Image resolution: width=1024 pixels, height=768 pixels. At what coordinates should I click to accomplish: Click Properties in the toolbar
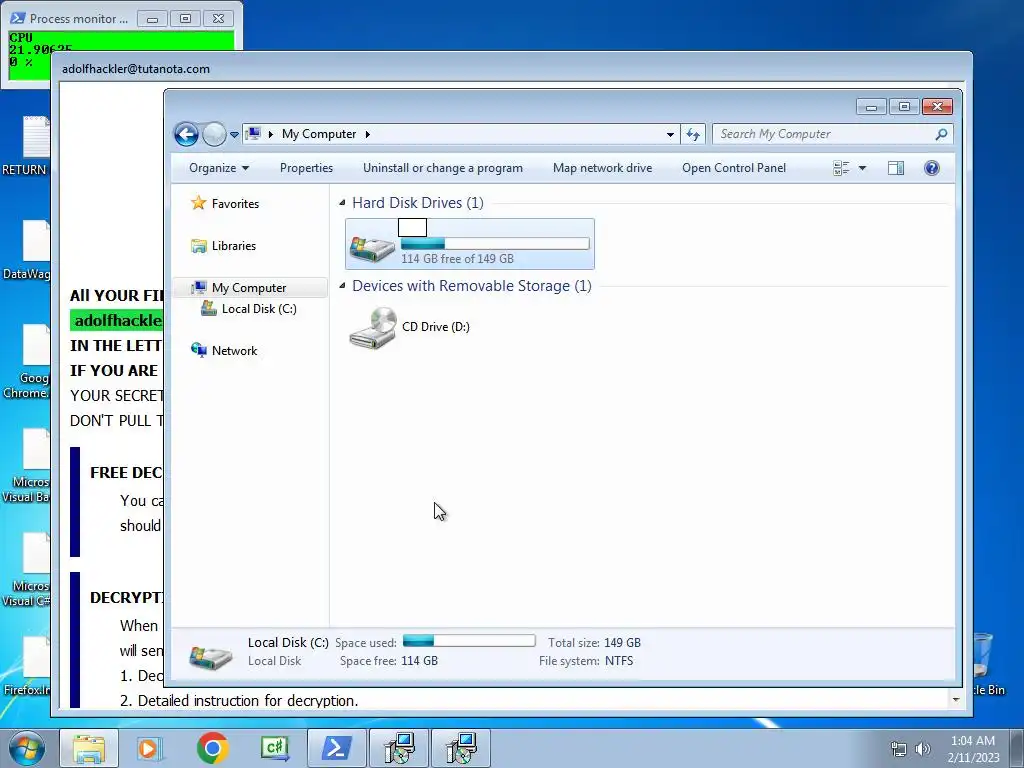click(306, 168)
